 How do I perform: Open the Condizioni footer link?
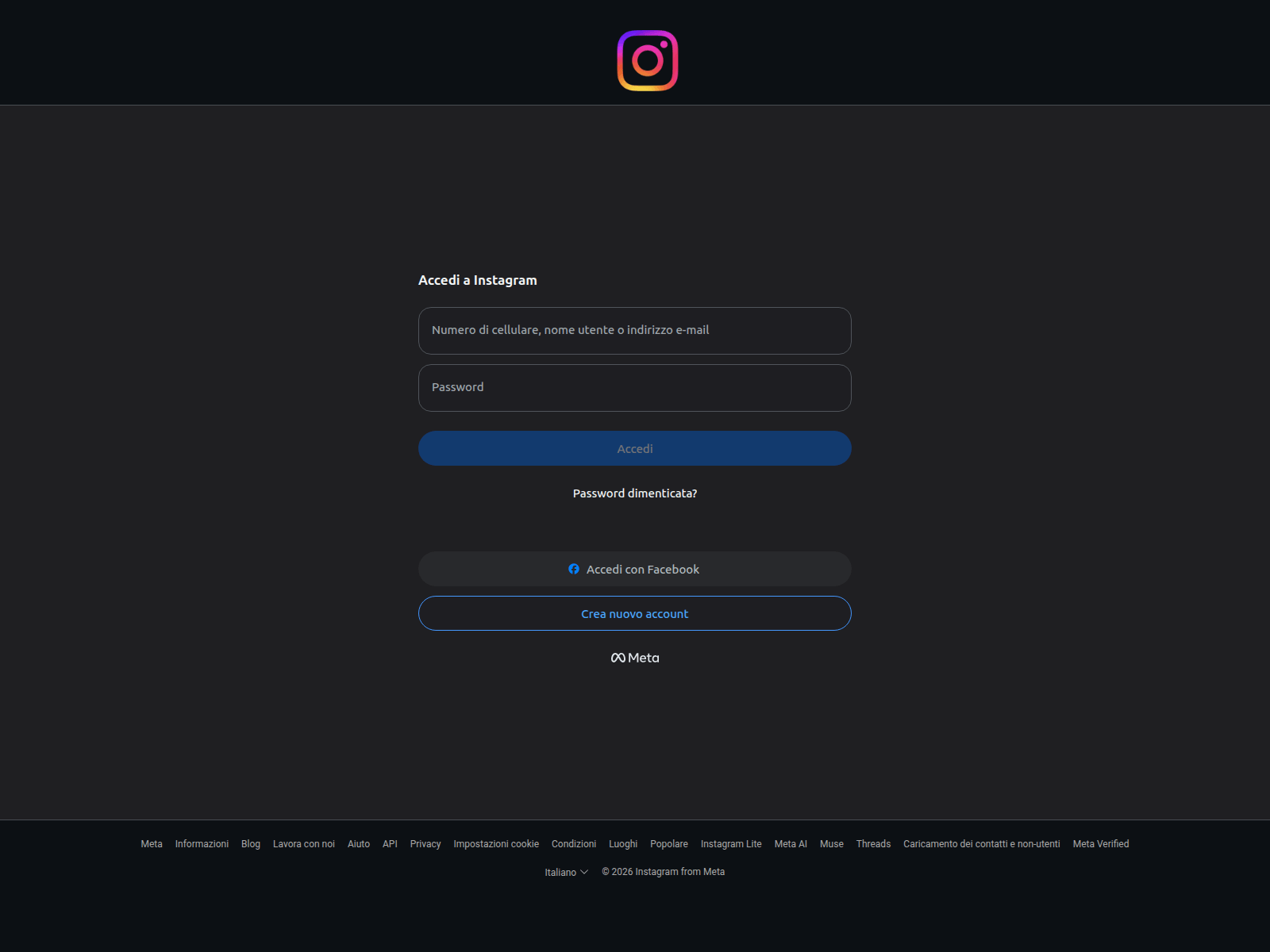click(x=574, y=844)
